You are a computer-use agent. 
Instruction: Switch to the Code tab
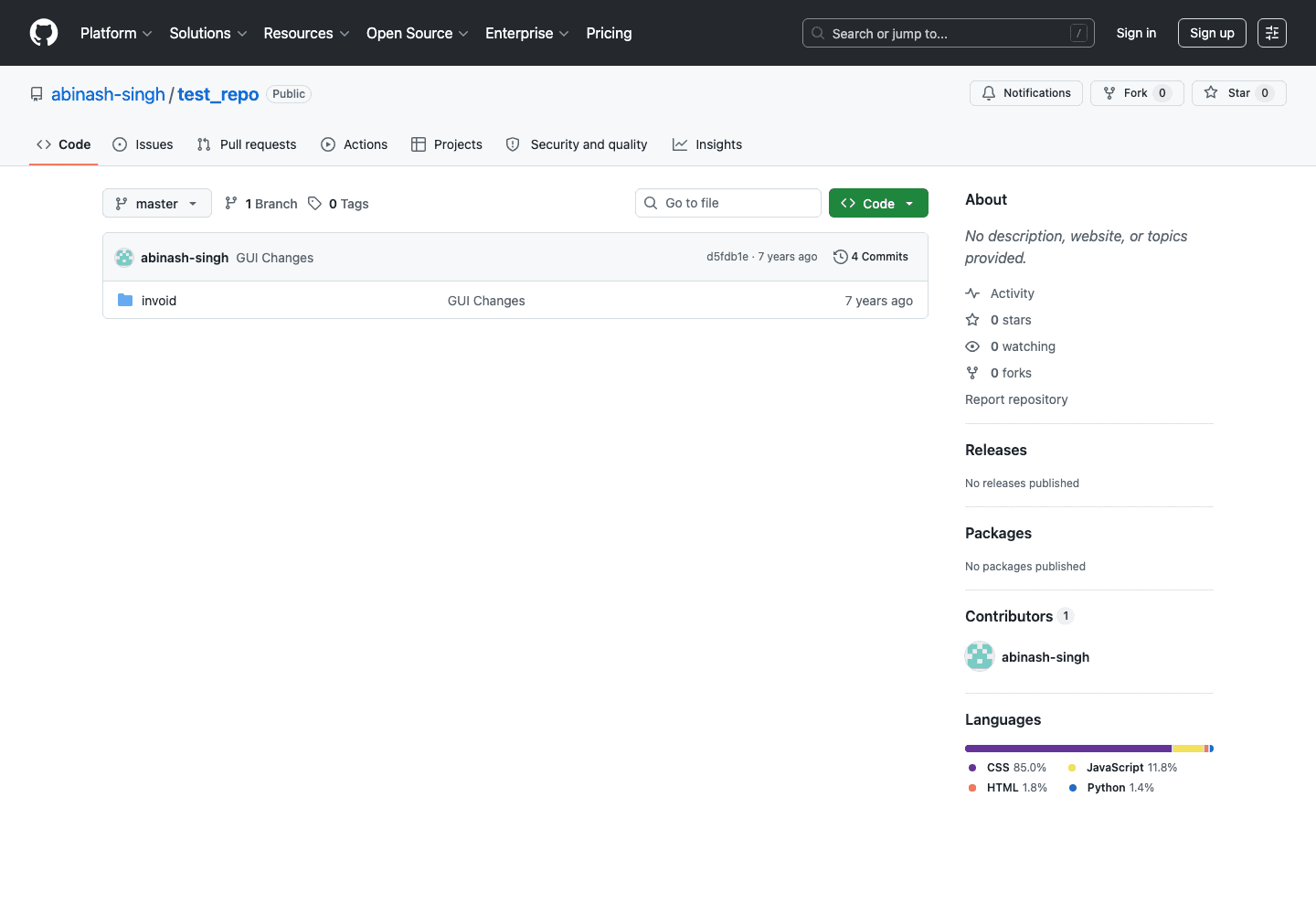click(x=64, y=144)
